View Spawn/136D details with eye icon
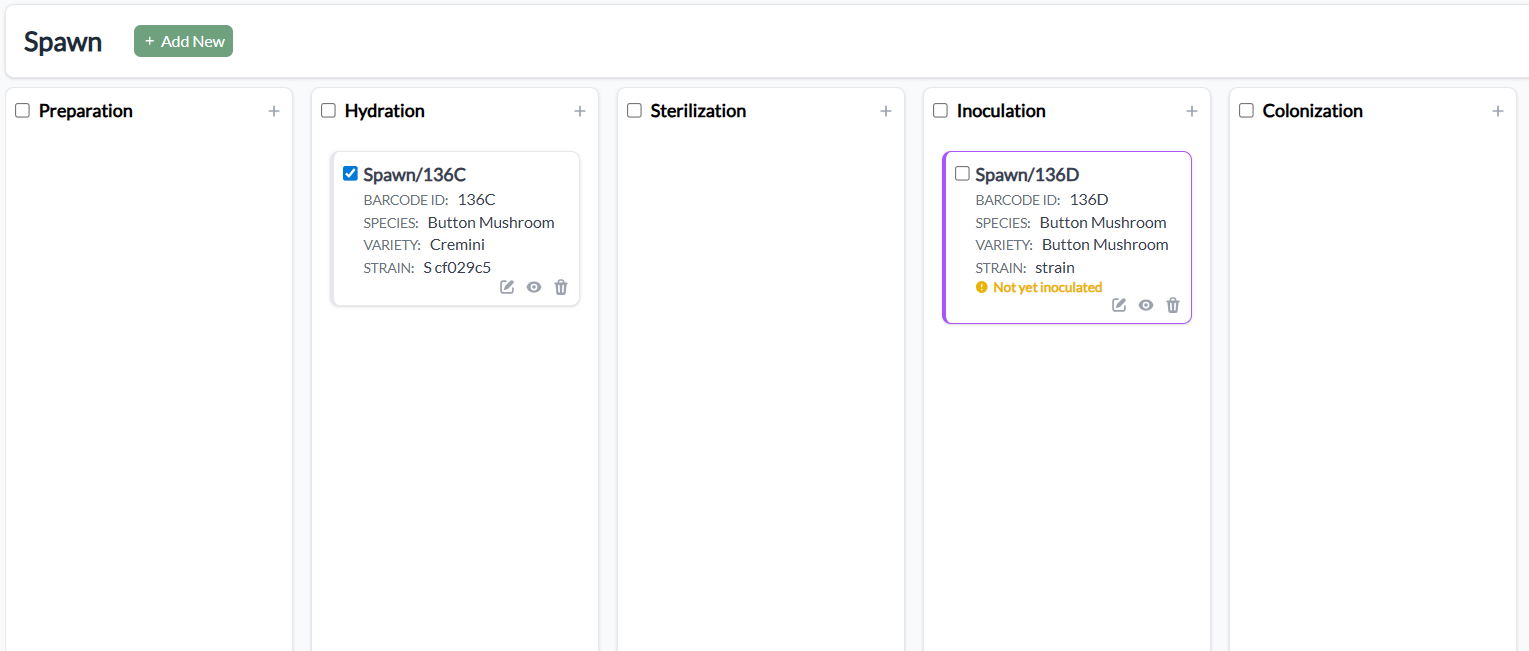Image resolution: width=1529 pixels, height=651 pixels. (1146, 305)
